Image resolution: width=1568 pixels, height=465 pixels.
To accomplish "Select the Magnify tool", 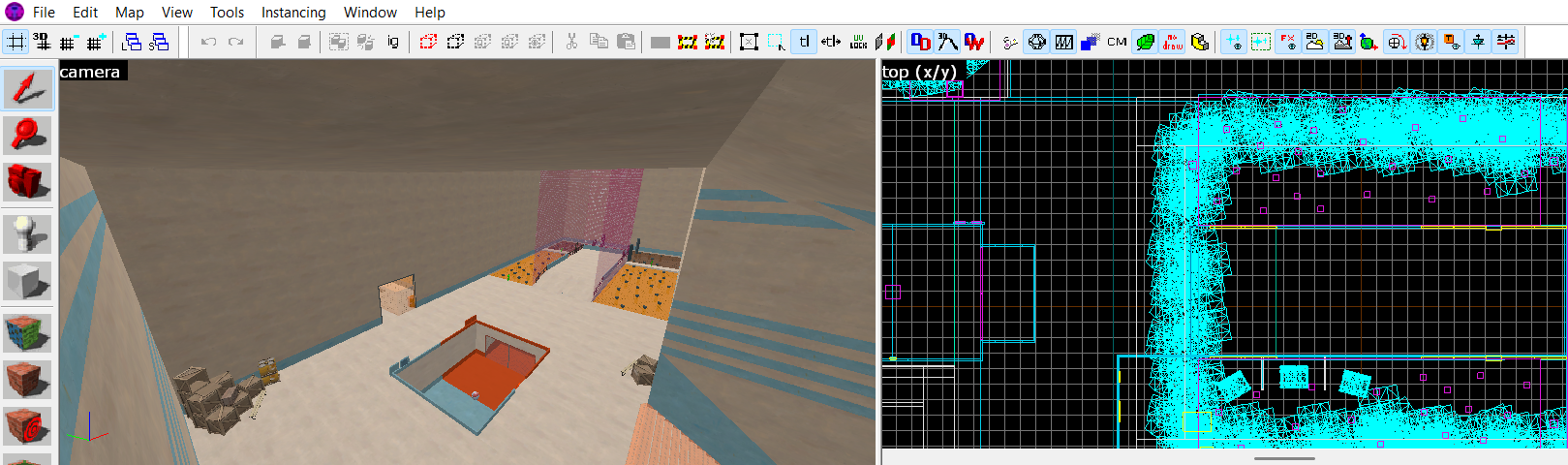I will [x=27, y=135].
